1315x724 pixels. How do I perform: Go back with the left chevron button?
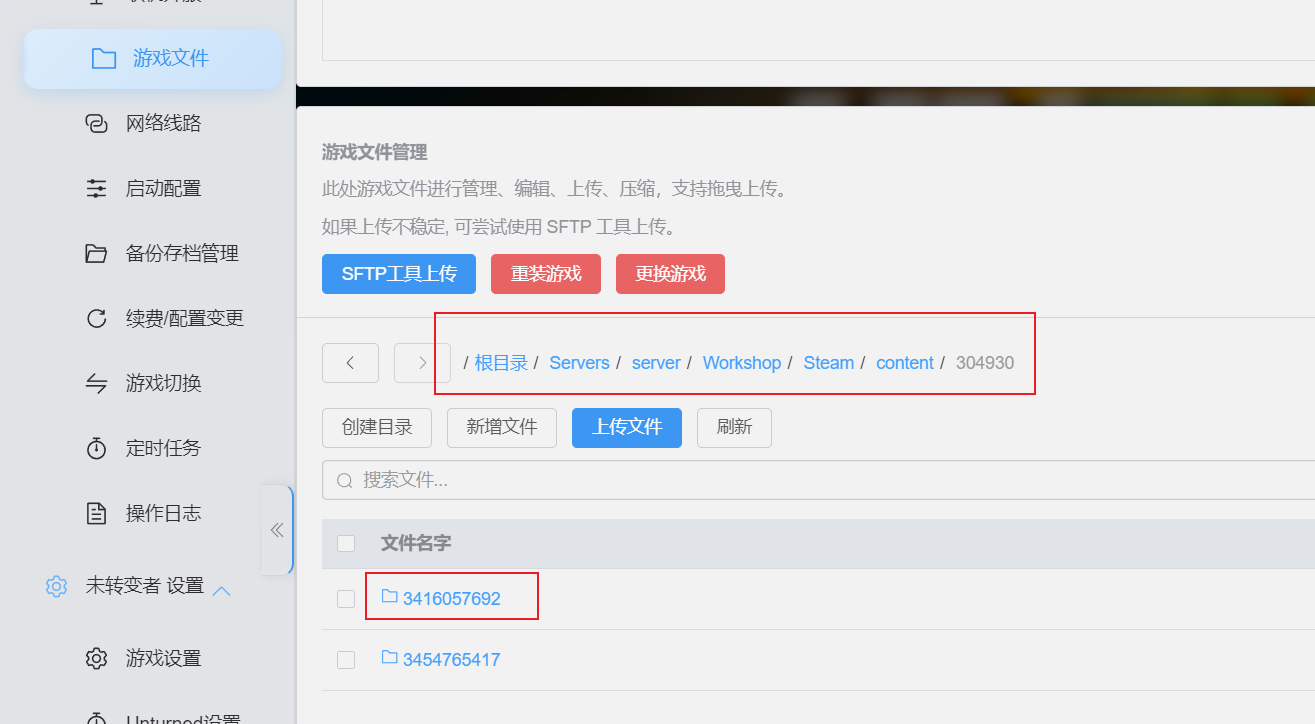pyautogui.click(x=350, y=363)
